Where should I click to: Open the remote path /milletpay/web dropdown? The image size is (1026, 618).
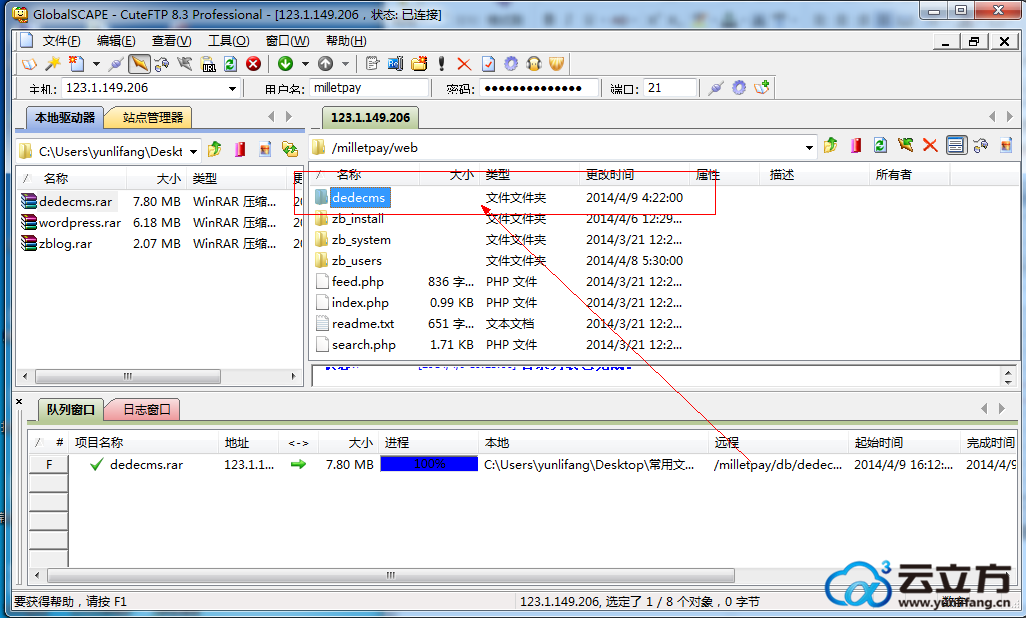click(809, 148)
